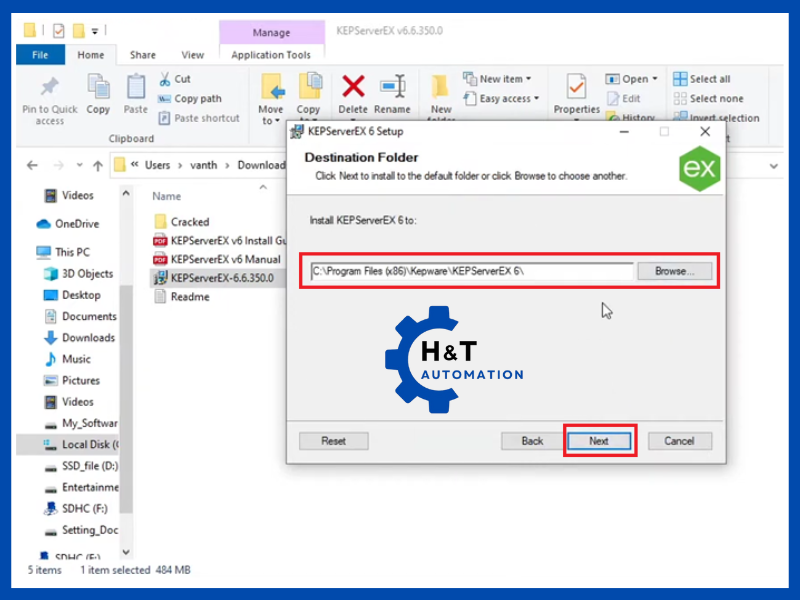Expand the New item dropdown
Viewport: 800px width, 600px height.
(498, 79)
